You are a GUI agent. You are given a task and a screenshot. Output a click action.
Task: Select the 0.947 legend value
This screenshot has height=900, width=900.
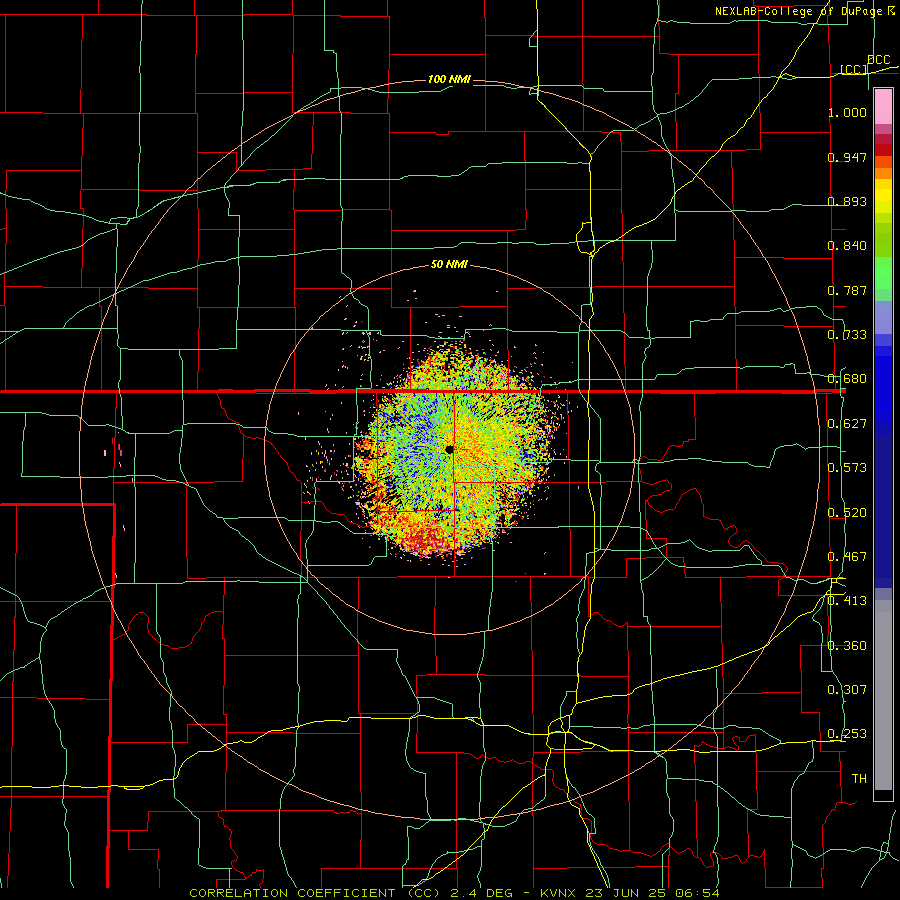tap(847, 157)
